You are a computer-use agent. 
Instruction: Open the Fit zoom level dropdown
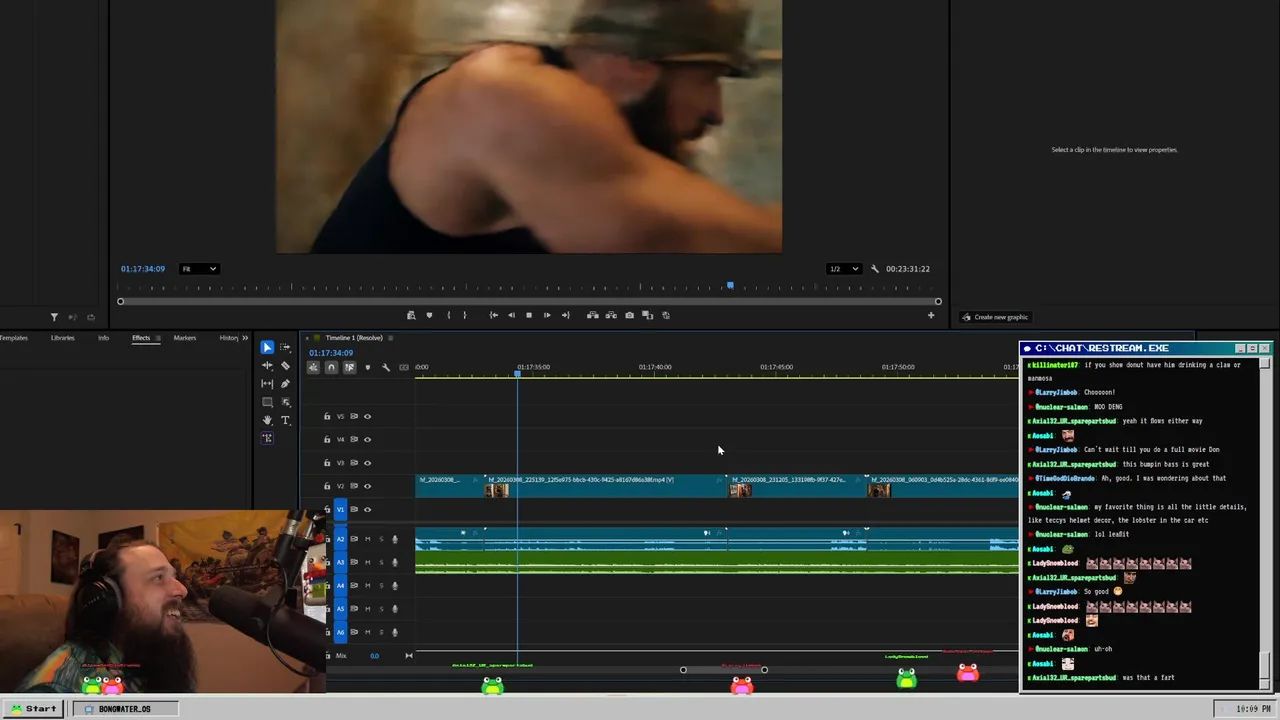(x=199, y=269)
